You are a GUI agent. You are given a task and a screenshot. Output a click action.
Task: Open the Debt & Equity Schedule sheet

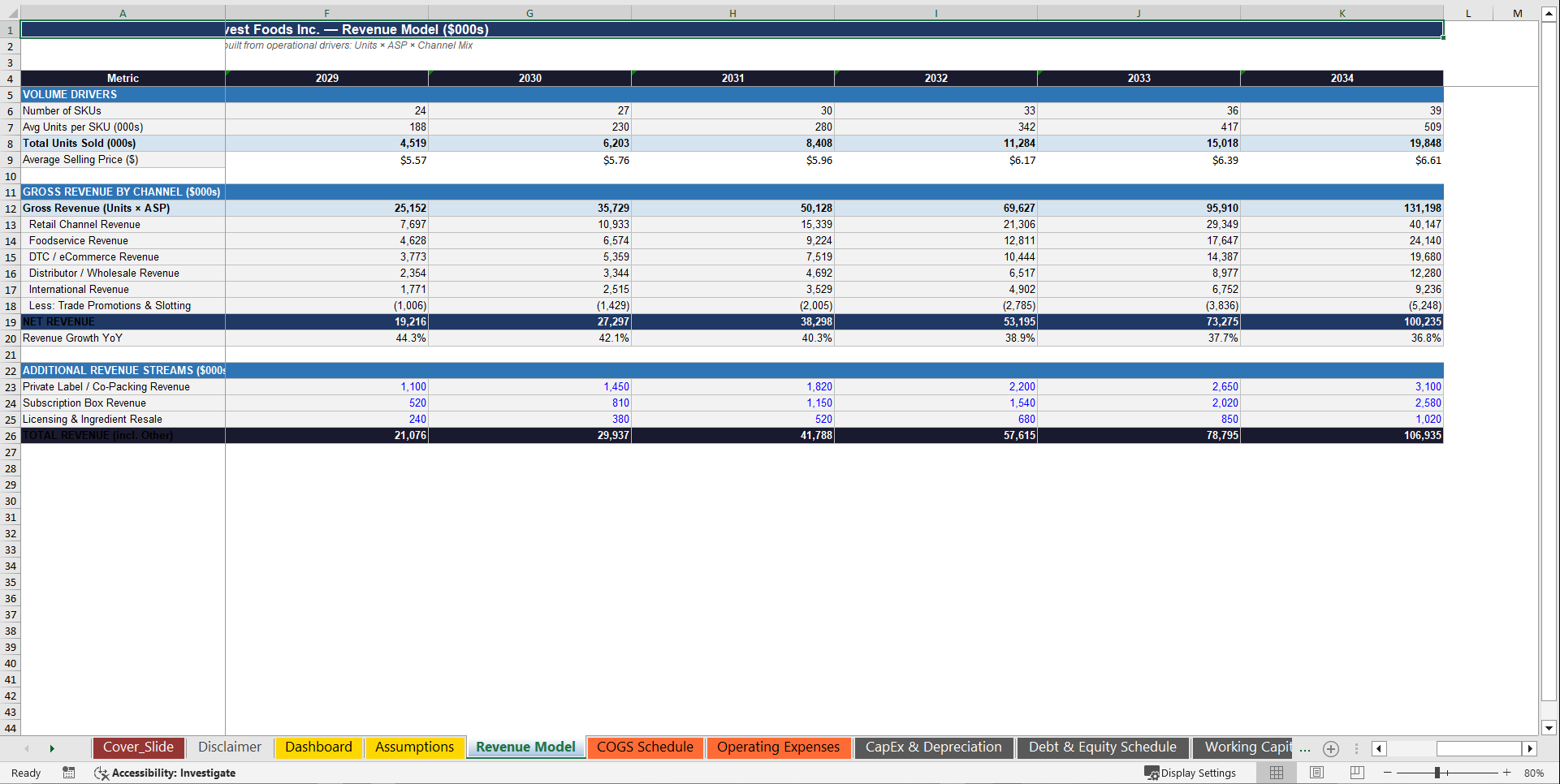(1103, 747)
